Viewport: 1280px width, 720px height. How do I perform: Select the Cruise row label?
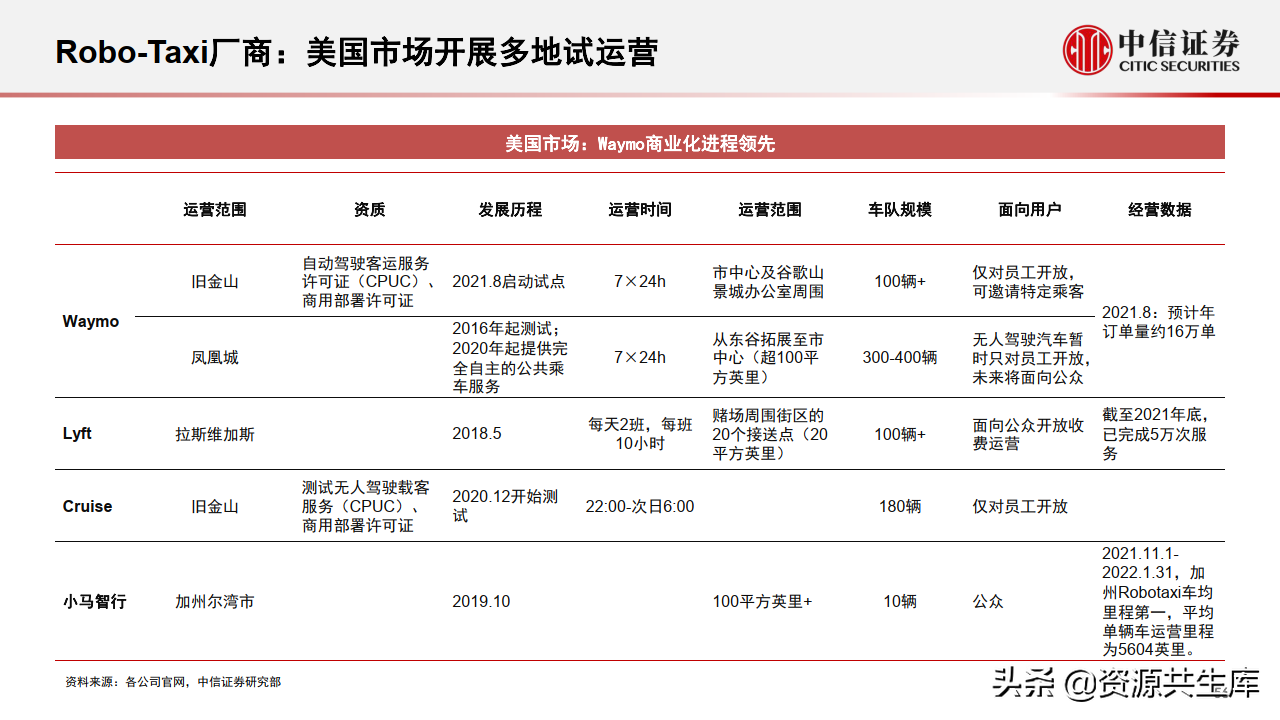tap(88, 506)
